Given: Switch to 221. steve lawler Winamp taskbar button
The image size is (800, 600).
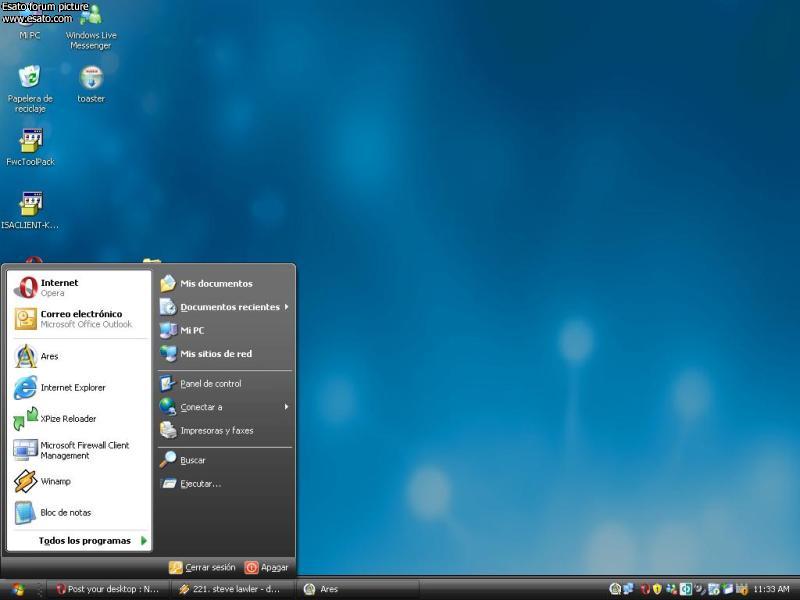Looking at the screenshot, I should tap(232, 589).
